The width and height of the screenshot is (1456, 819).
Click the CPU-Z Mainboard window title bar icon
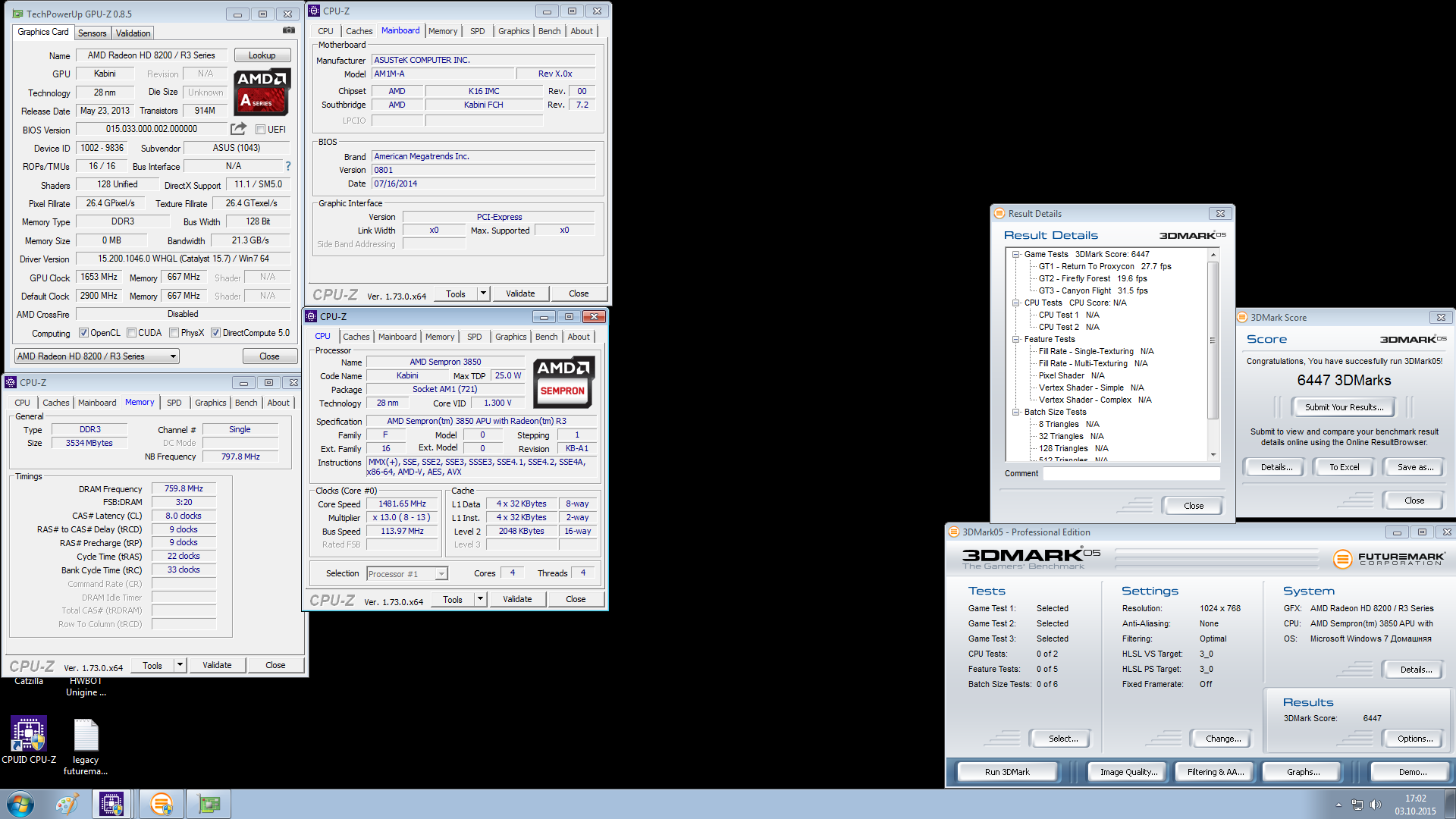click(314, 11)
